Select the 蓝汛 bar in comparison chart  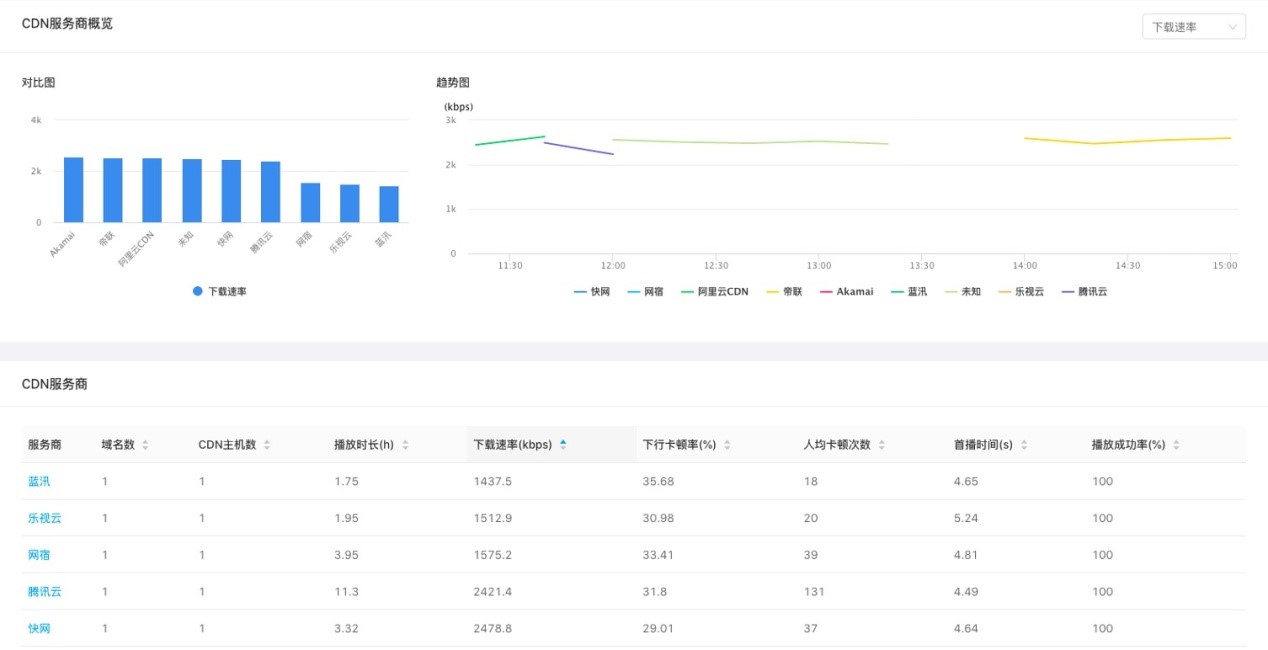(389, 204)
